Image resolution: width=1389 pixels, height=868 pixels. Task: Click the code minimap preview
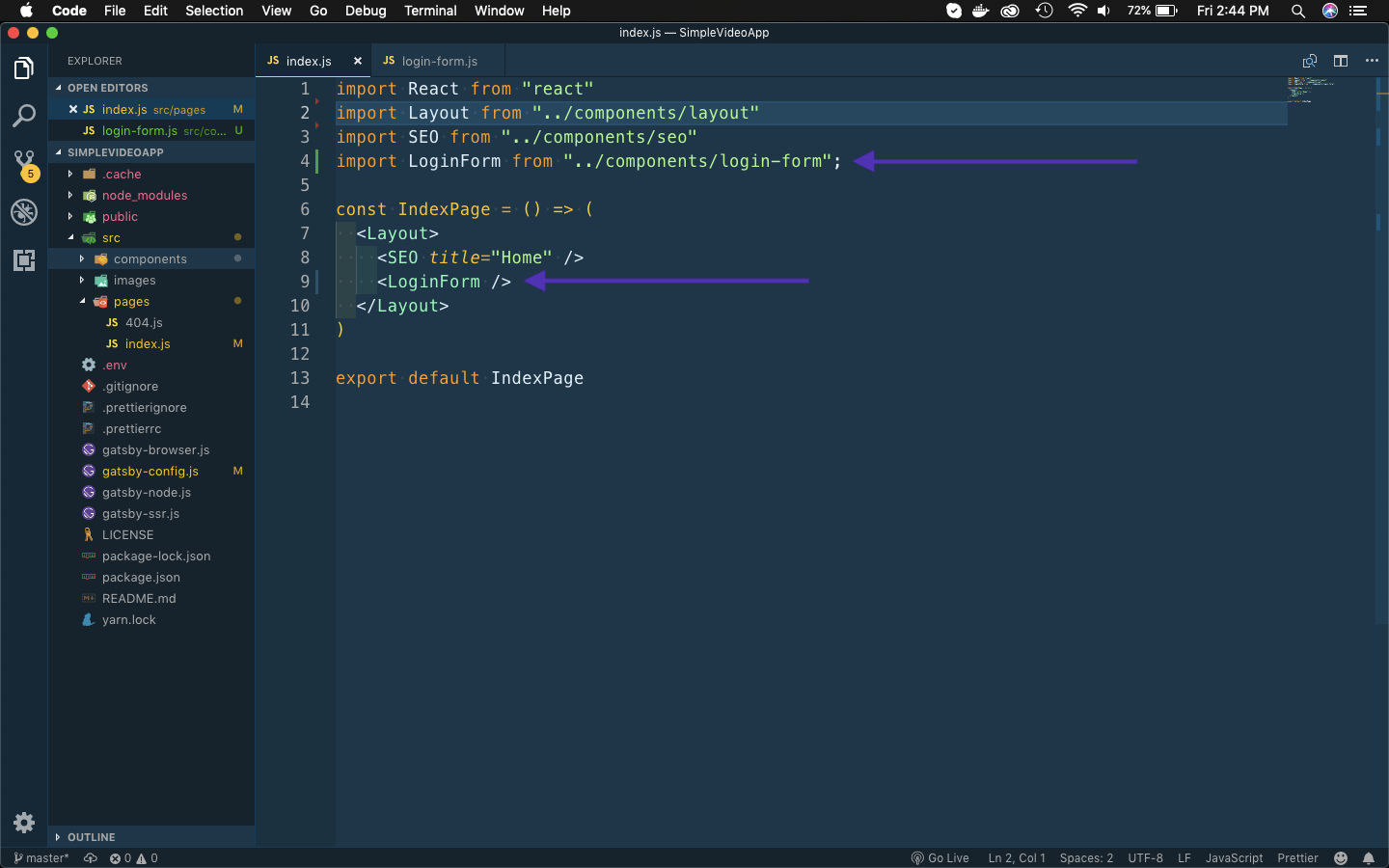click(x=1312, y=90)
